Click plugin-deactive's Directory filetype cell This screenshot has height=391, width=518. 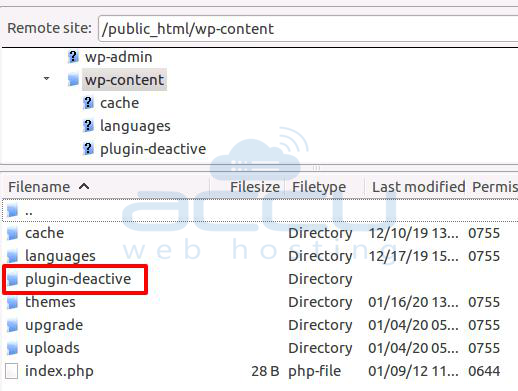[x=320, y=279]
